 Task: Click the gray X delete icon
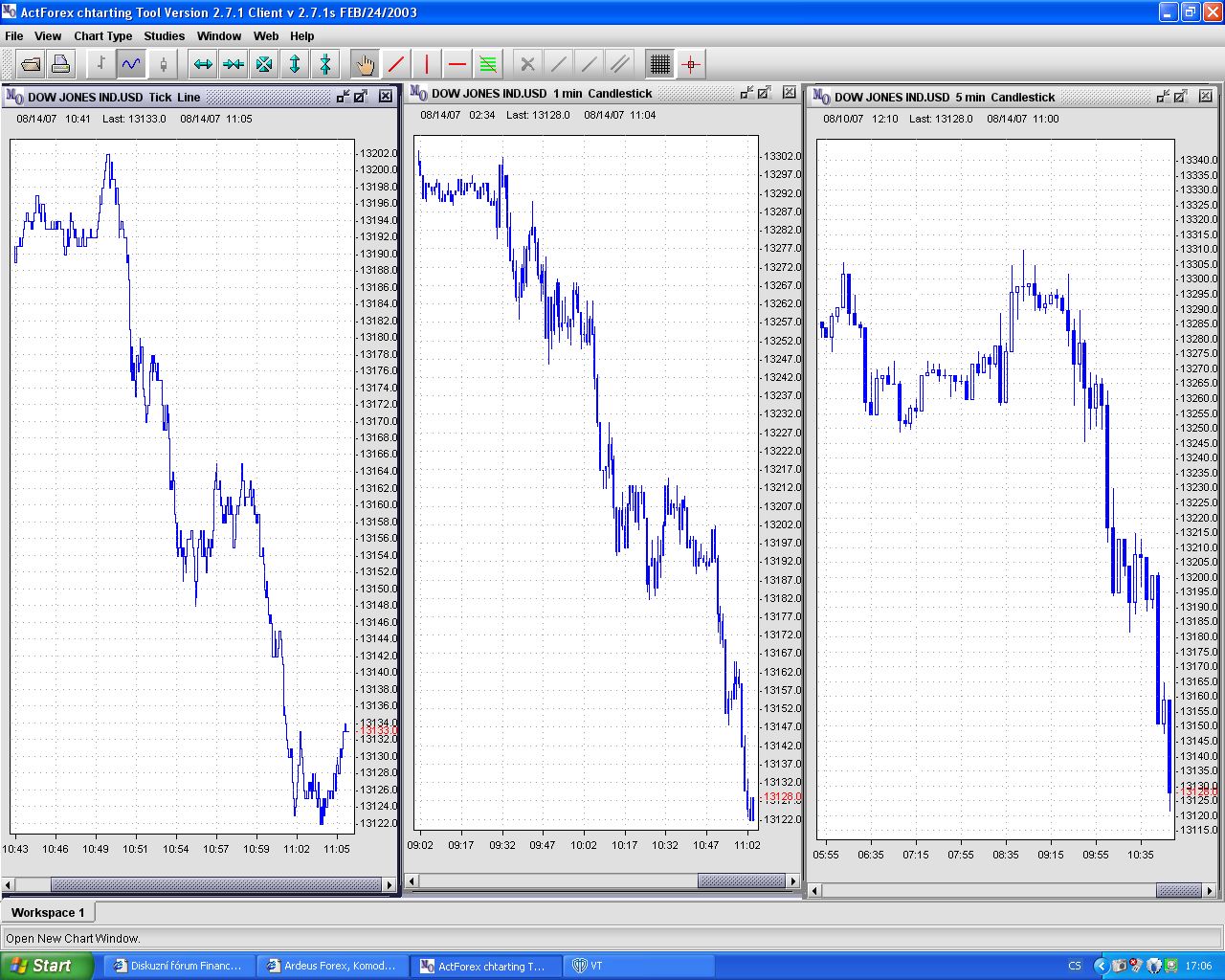tap(527, 64)
